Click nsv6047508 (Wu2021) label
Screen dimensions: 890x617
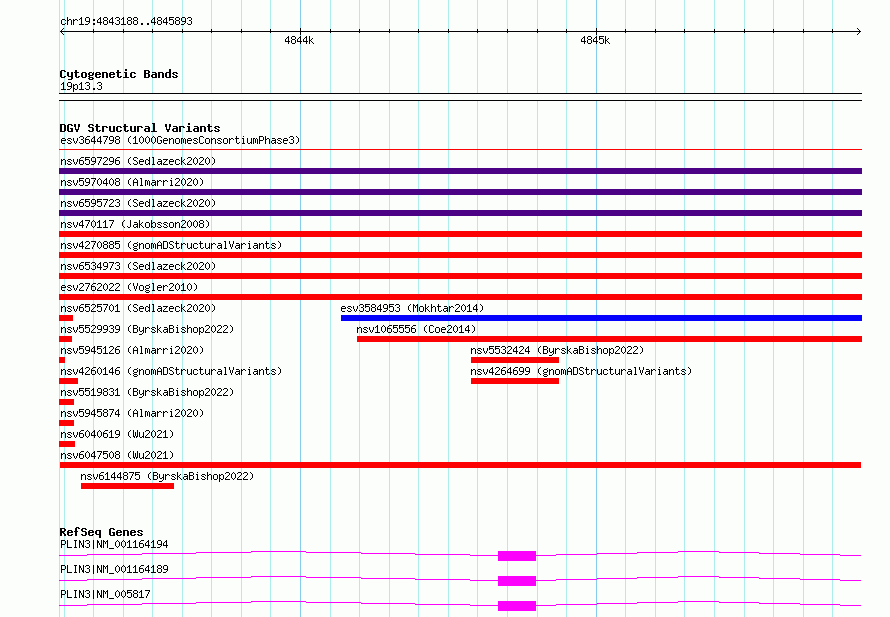(x=117, y=455)
